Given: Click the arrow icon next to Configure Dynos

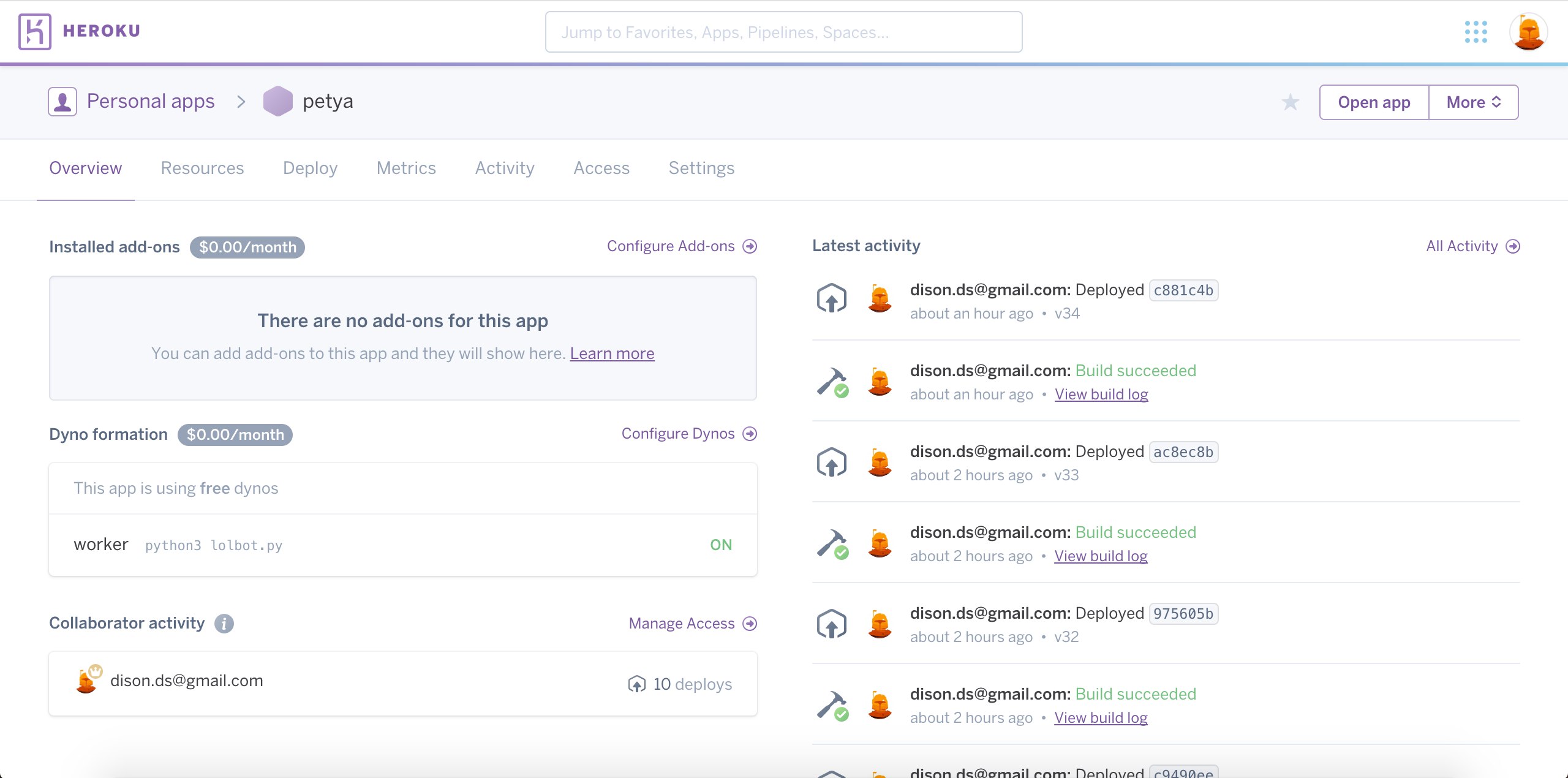Looking at the screenshot, I should (x=750, y=434).
